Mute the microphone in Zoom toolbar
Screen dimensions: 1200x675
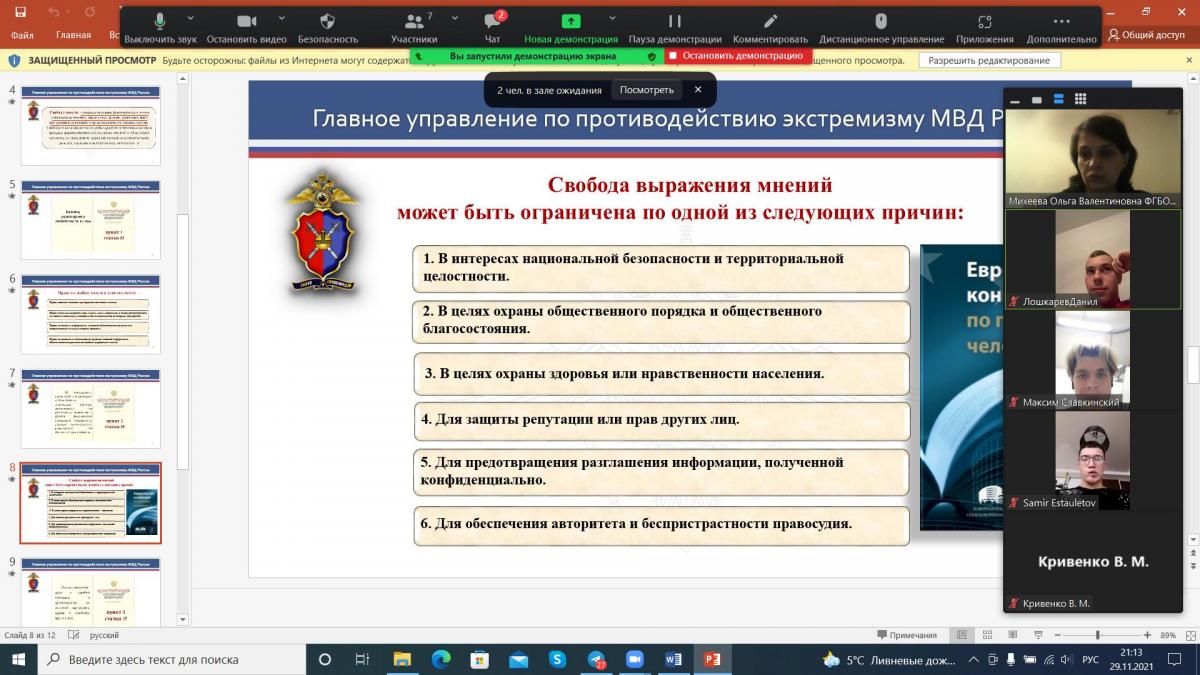(x=160, y=28)
